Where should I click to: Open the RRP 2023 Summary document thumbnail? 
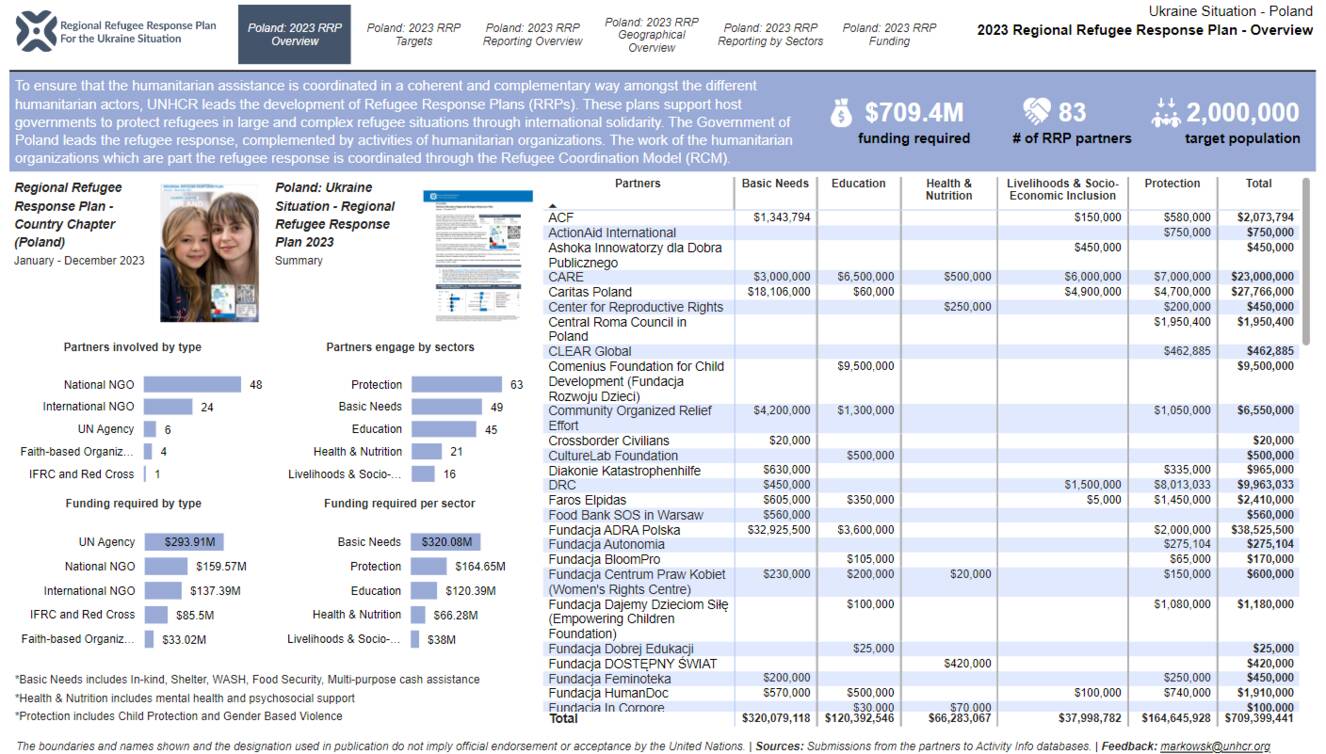478,255
